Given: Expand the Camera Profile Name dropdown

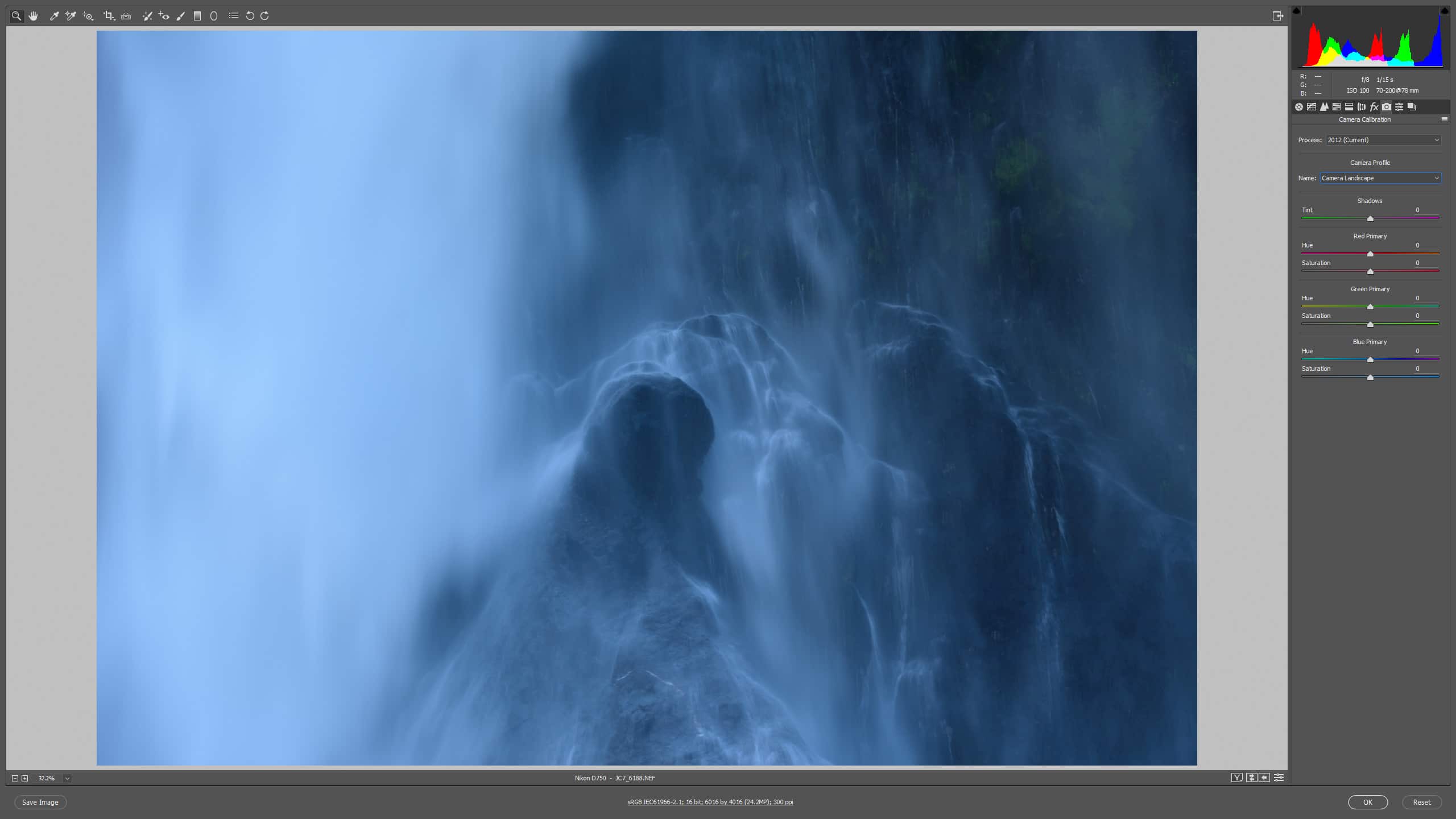Looking at the screenshot, I should [1380, 178].
